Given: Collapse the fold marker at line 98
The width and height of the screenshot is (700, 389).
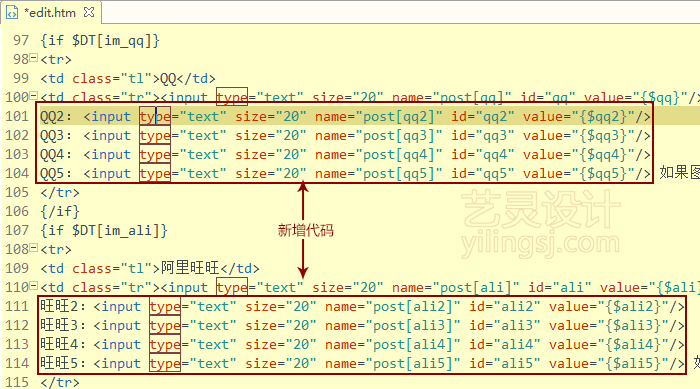Looking at the screenshot, I should [x=33, y=57].
